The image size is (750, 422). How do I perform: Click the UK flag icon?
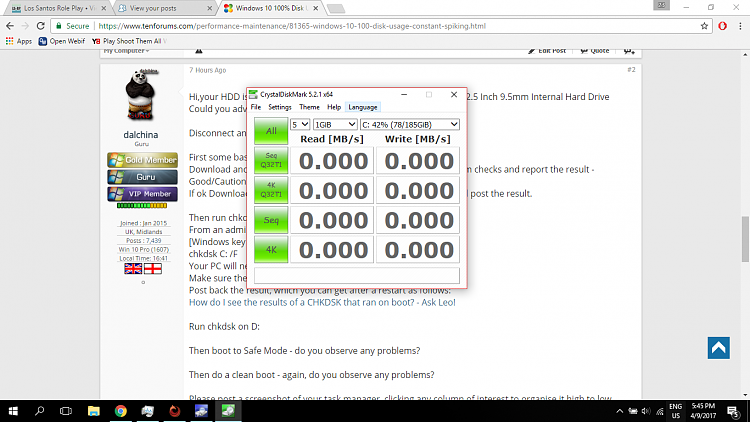[133, 268]
